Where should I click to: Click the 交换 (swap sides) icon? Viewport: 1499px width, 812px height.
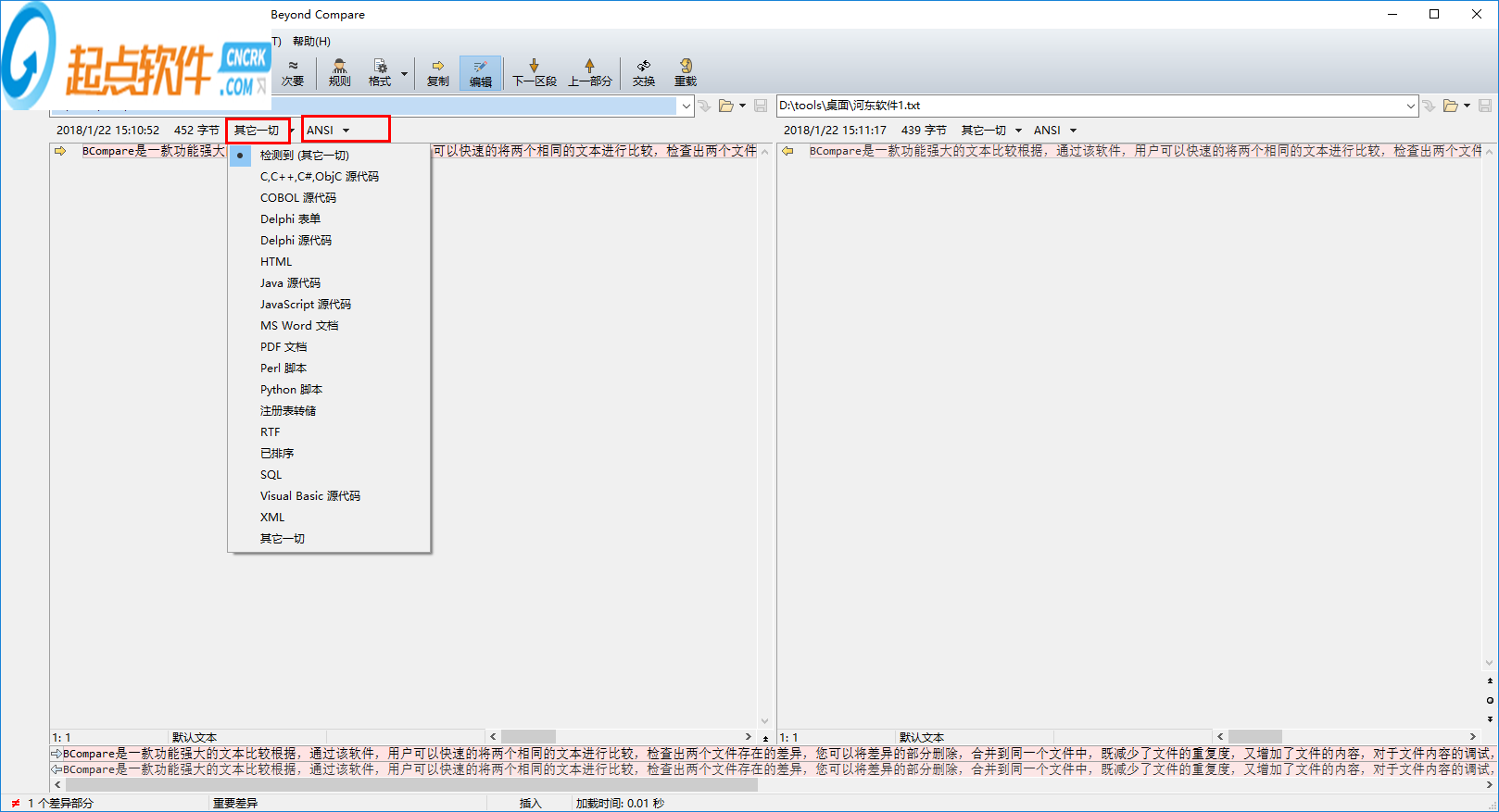point(644,73)
